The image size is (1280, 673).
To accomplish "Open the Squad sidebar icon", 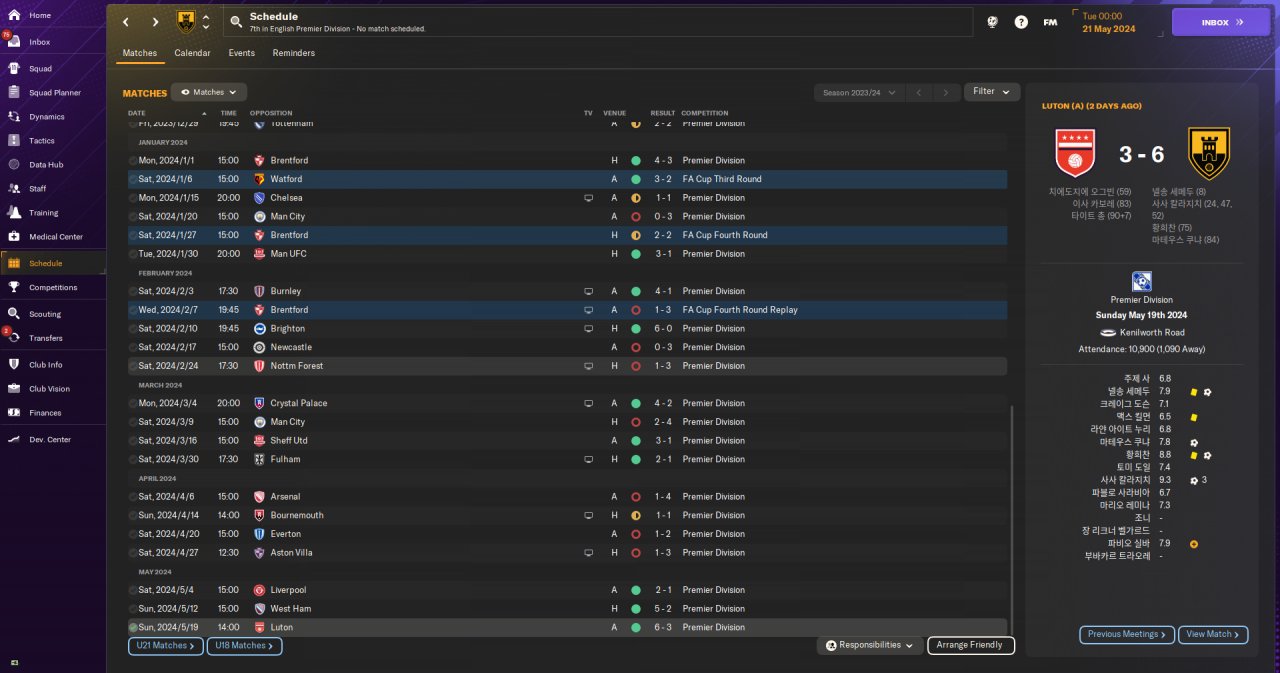I will (x=14, y=69).
